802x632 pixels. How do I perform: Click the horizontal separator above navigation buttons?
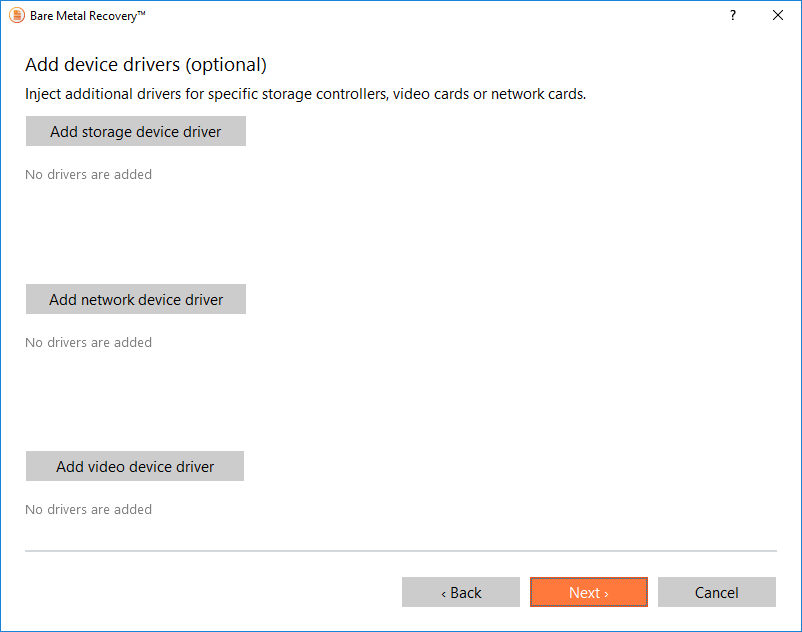tap(400, 551)
